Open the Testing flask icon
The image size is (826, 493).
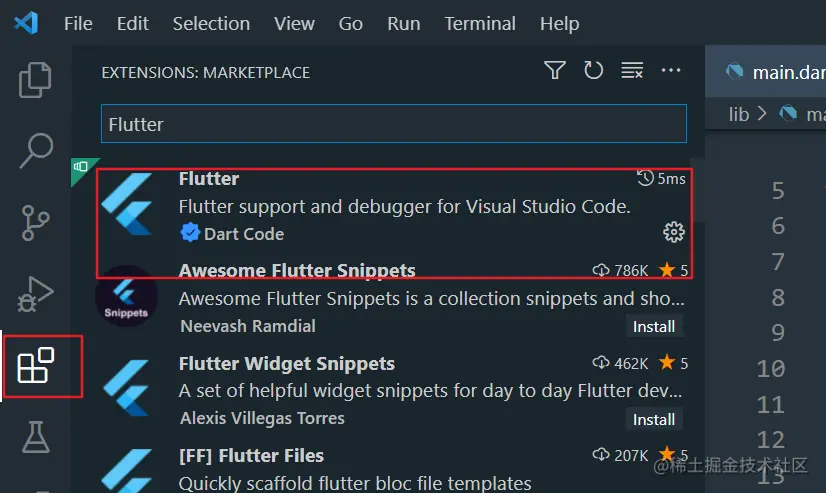[36, 437]
